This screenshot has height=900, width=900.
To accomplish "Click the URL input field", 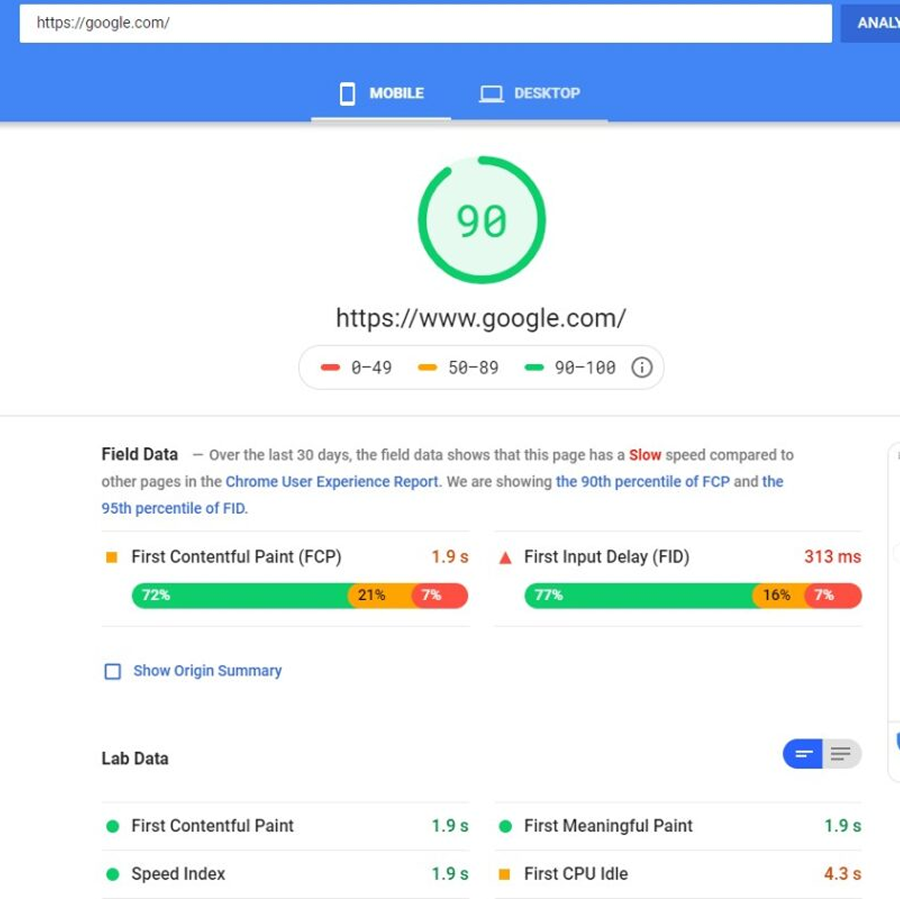I will click(x=425, y=23).
